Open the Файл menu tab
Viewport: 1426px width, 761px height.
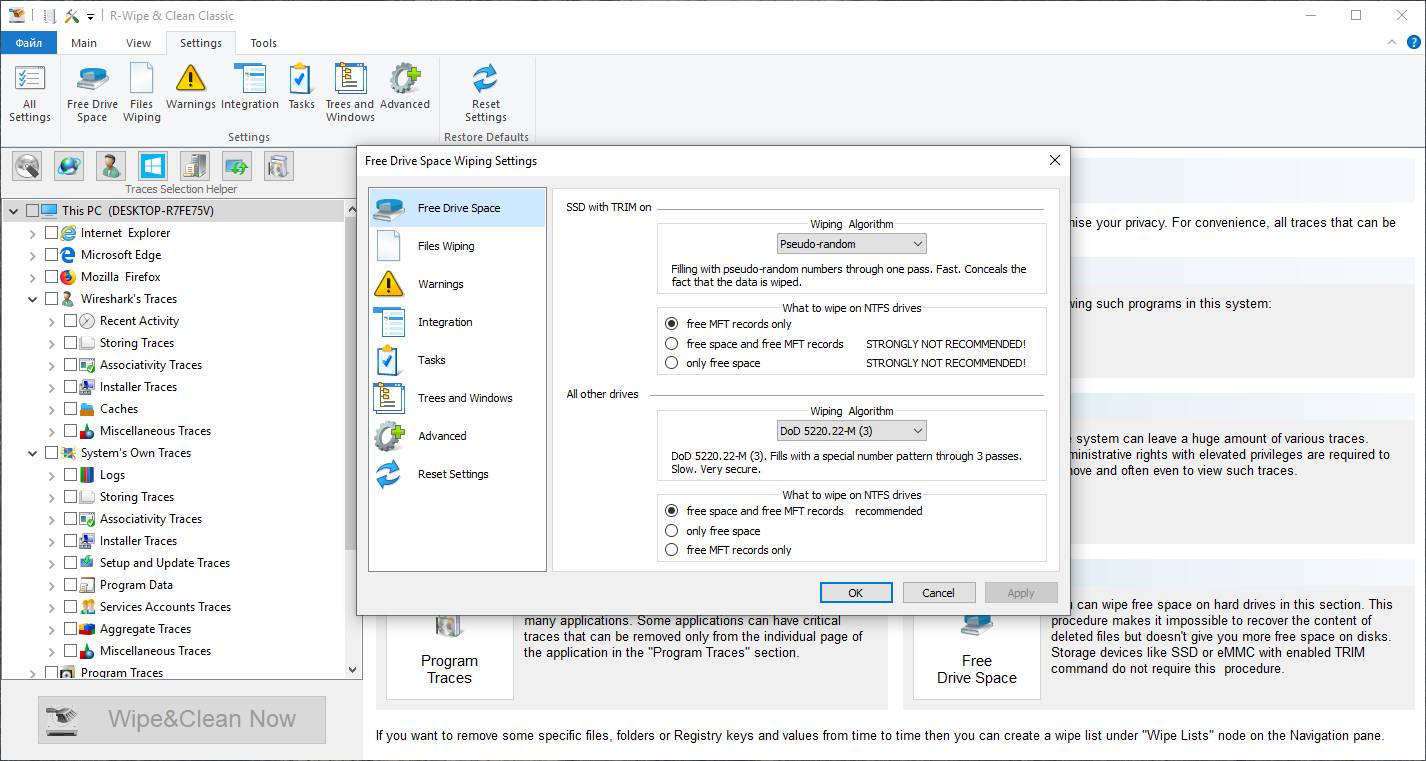[x=29, y=43]
